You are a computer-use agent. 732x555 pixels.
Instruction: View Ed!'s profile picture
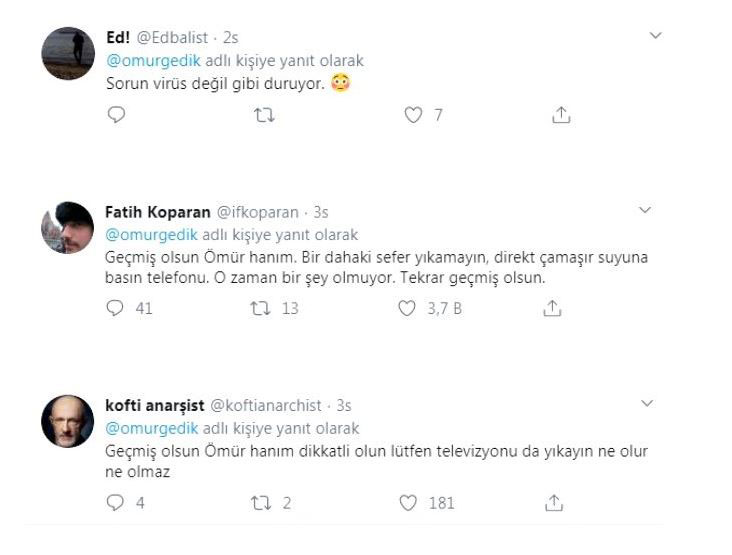pos(68,54)
